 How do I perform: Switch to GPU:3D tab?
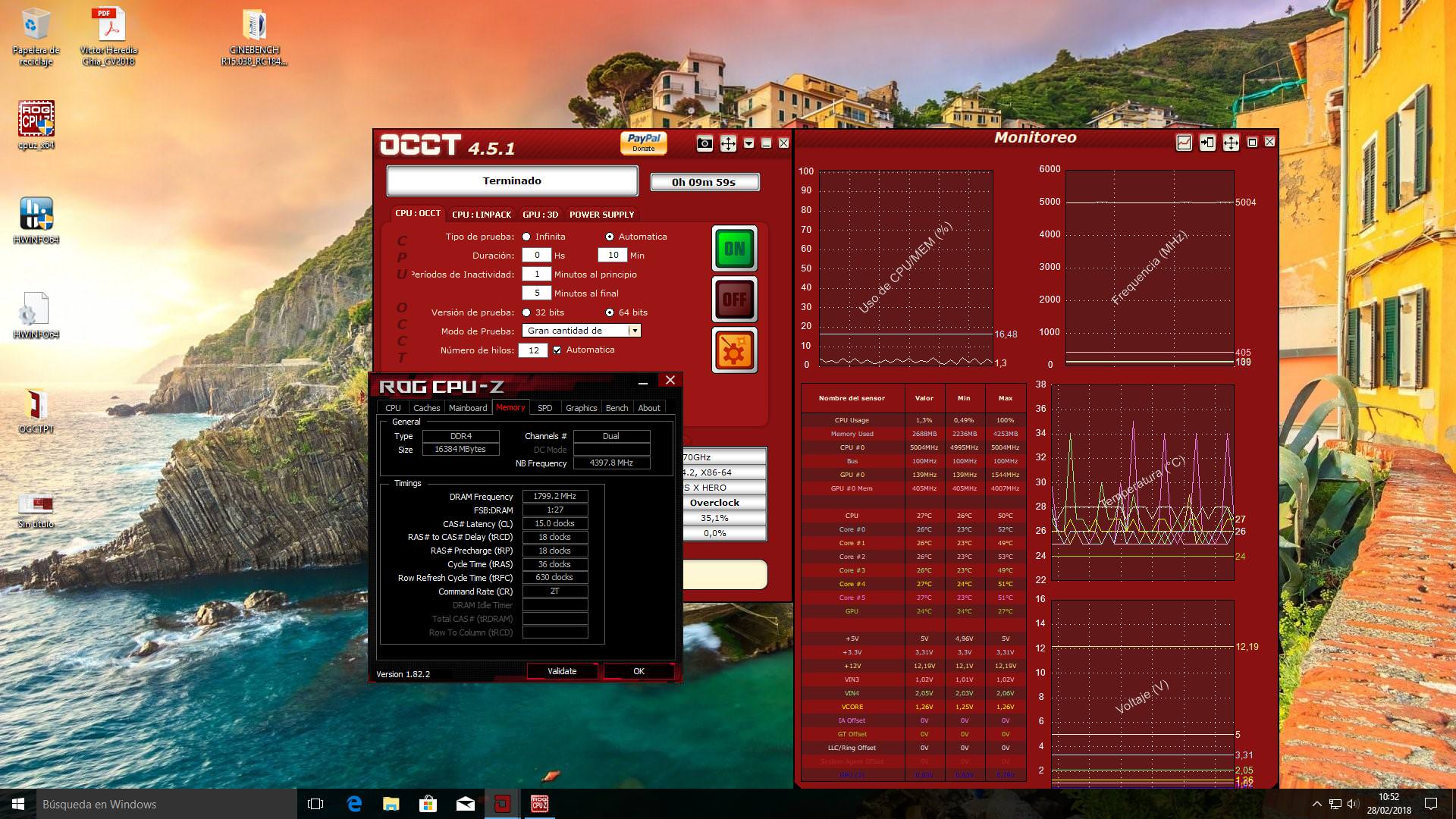pyautogui.click(x=540, y=215)
